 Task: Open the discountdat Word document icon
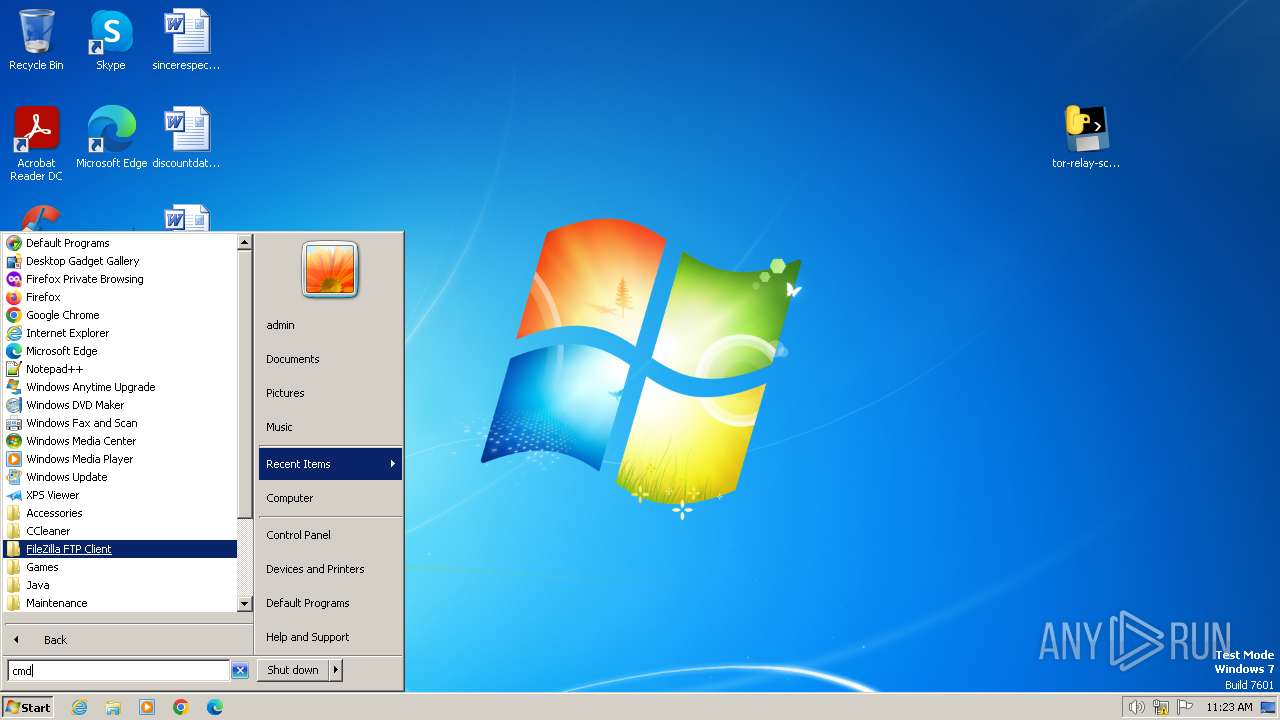(x=186, y=137)
